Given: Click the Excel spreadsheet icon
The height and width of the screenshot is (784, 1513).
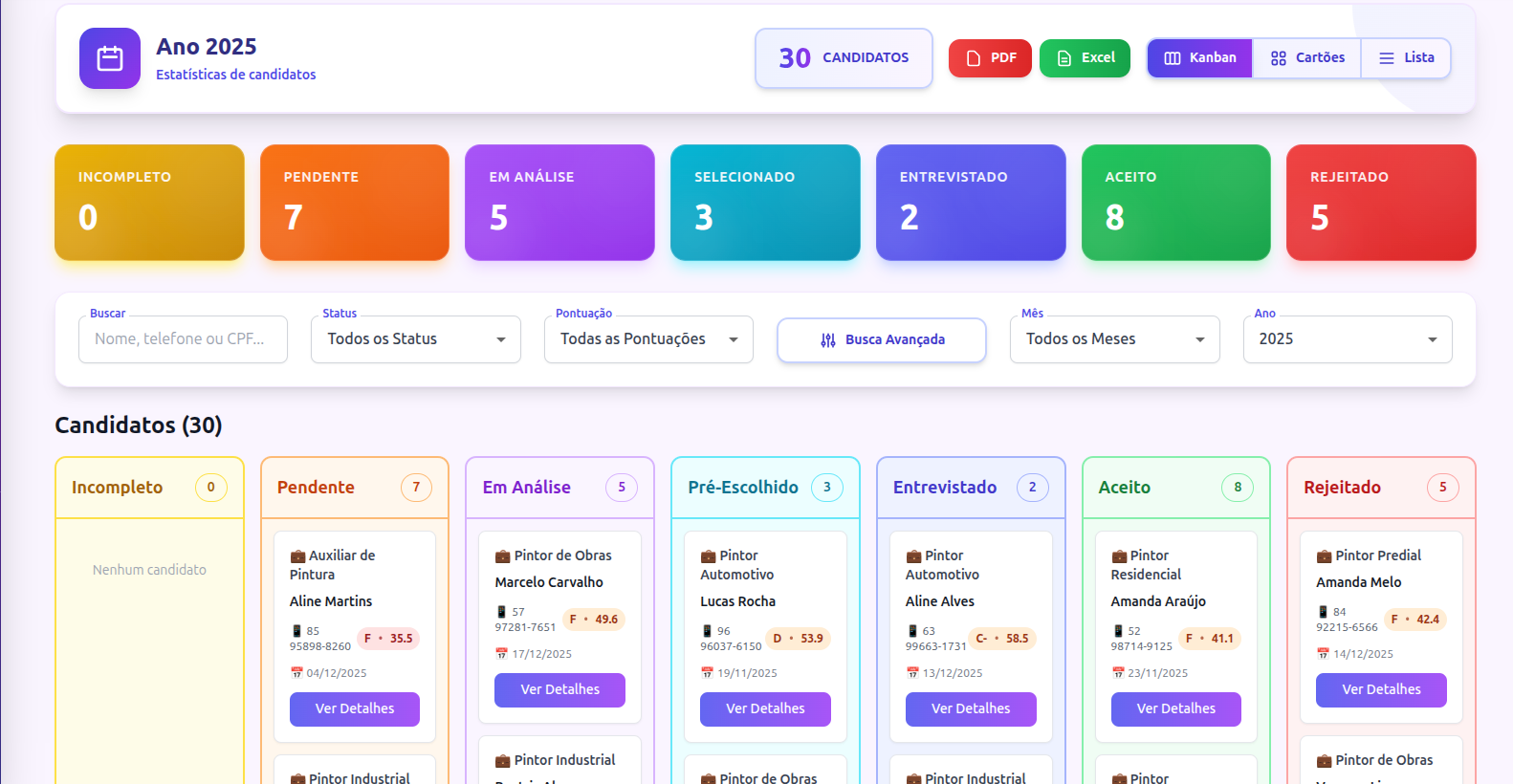Looking at the screenshot, I should click(x=1063, y=58).
